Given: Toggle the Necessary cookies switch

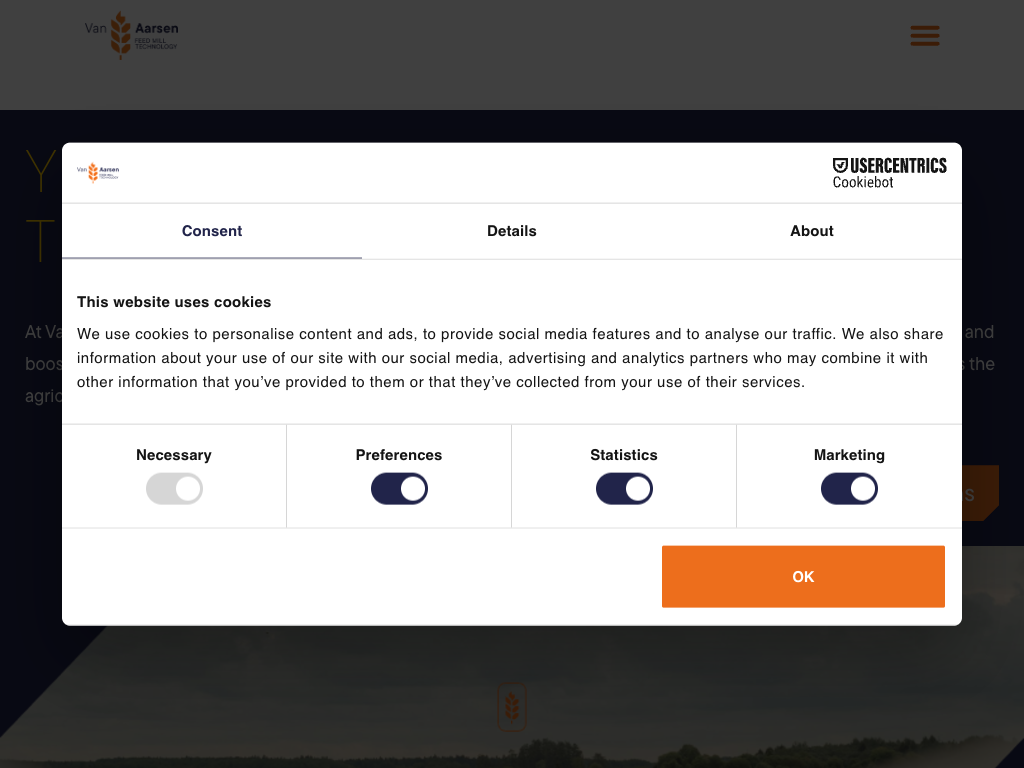Looking at the screenshot, I should point(174,489).
